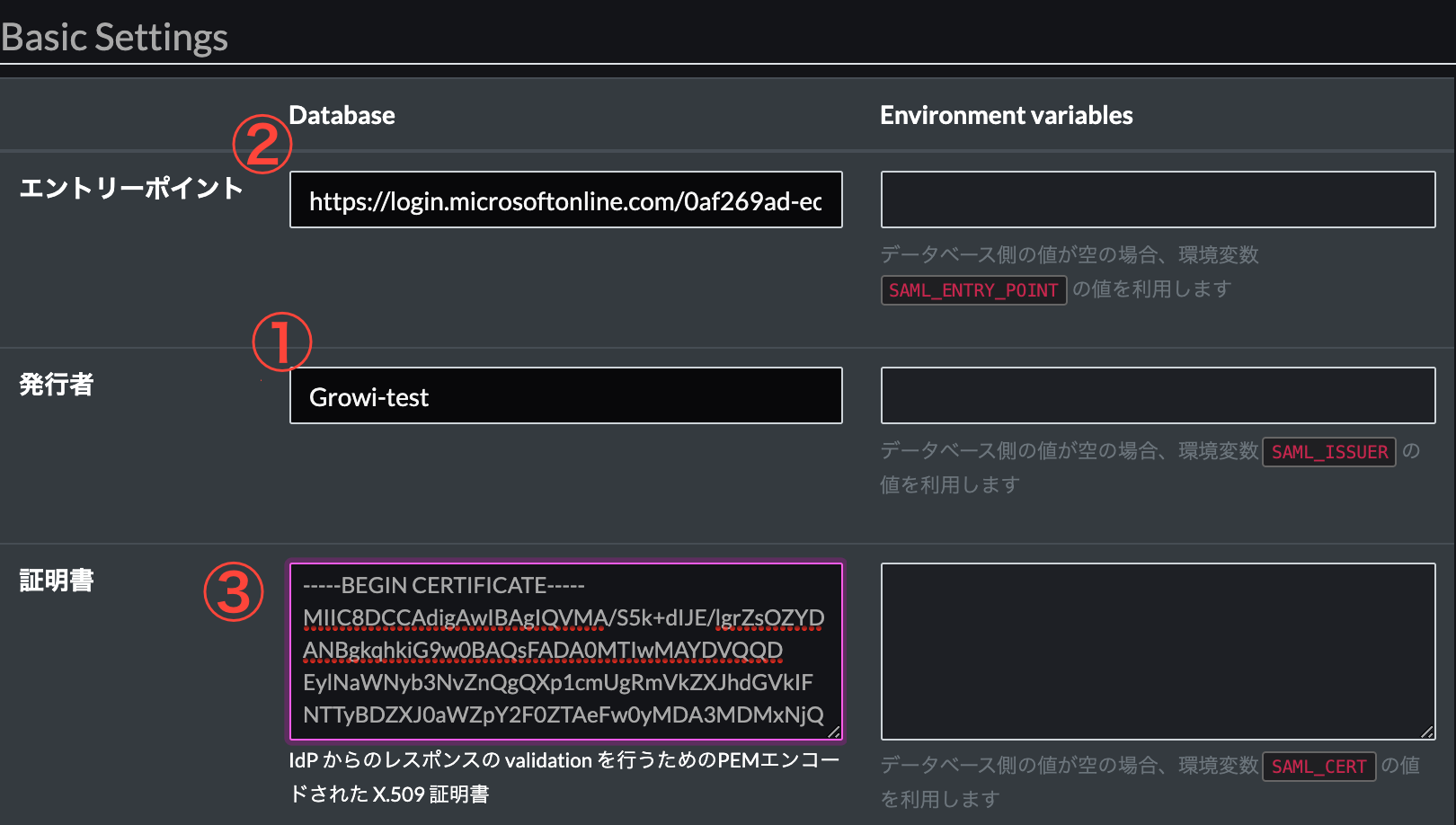Select the login.microsoftonline.com entry point URL text
This screenshot has height=825, width=1456.
[x=564, y=200]
